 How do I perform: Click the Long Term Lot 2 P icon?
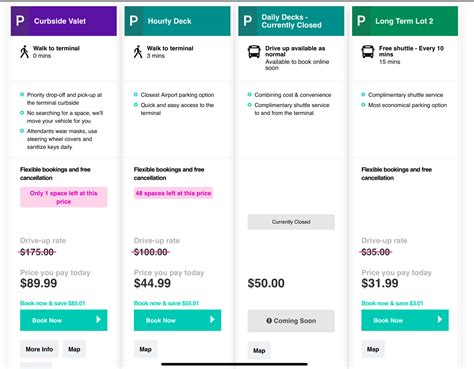[361, 21]
